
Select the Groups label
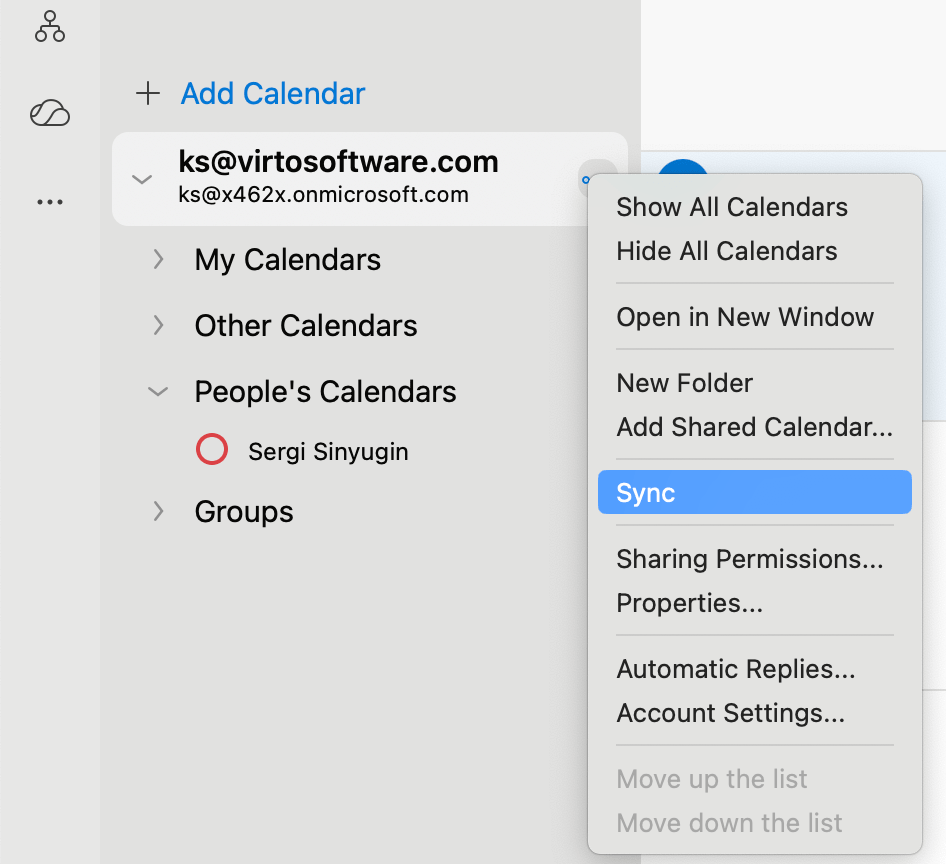(244, 512)
